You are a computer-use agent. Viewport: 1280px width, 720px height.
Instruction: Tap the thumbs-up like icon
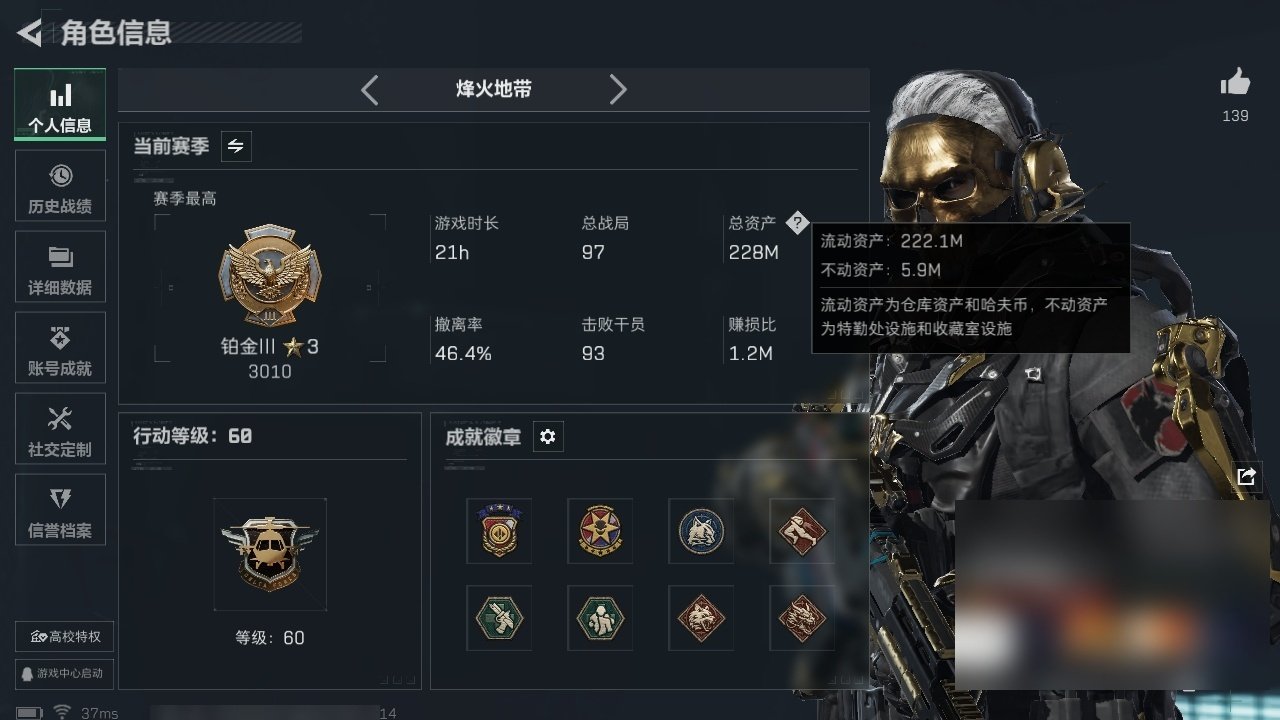pyautogui.click(x=1235, y=82)
